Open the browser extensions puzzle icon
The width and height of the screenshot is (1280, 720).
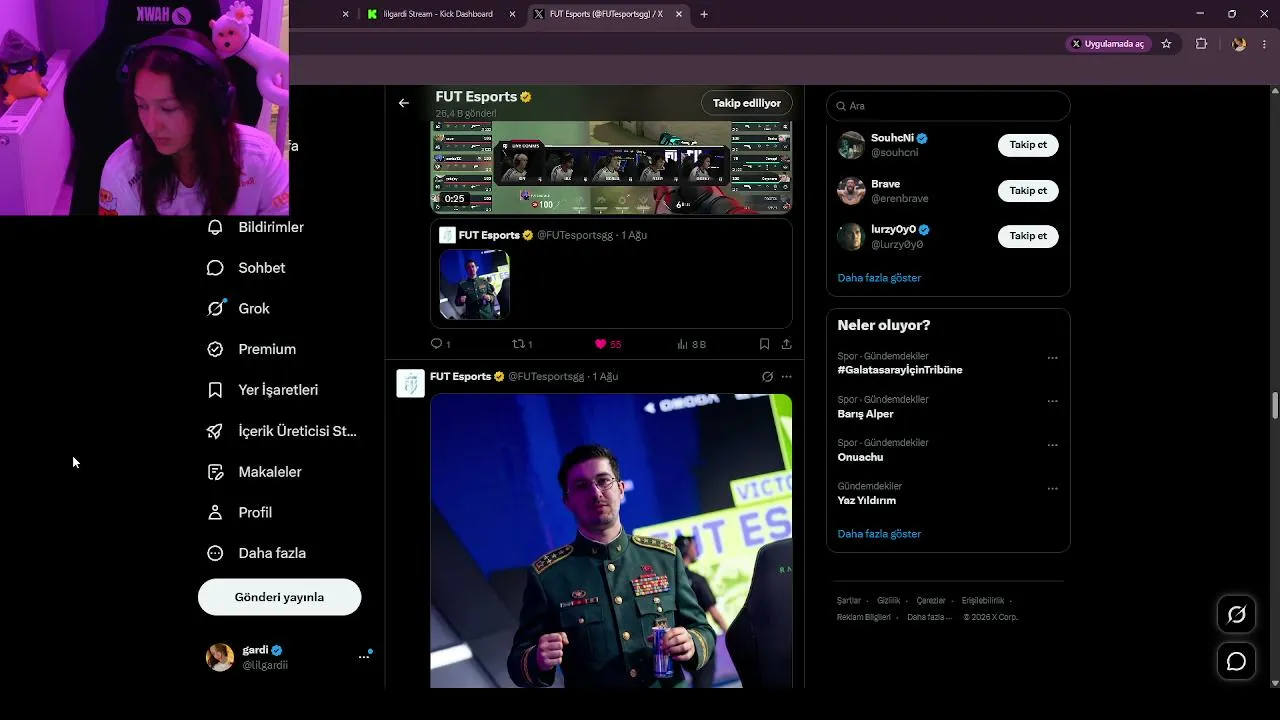click(x=1201, y=44)
